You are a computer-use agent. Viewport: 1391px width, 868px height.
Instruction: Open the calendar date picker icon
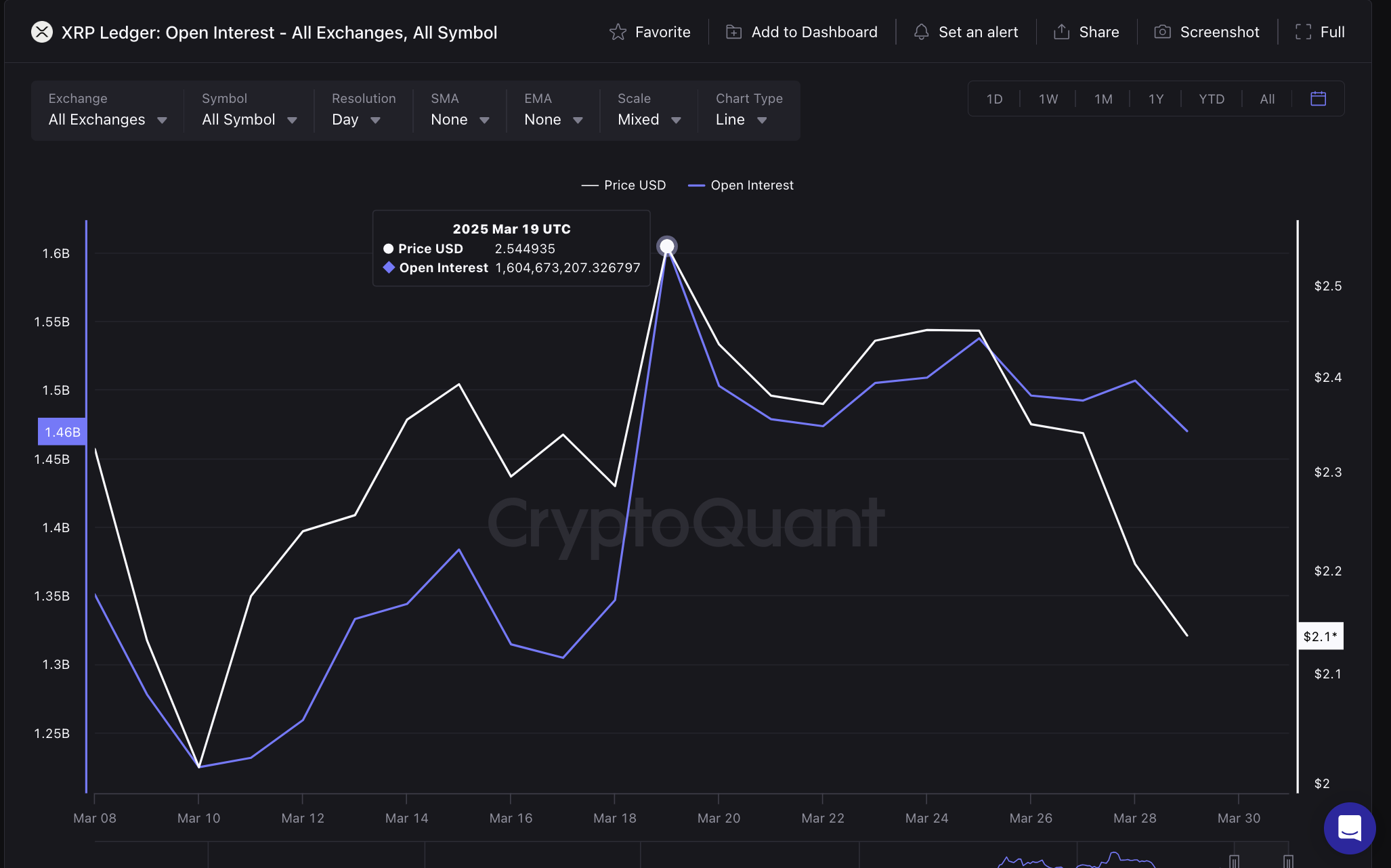(1318, 99)
